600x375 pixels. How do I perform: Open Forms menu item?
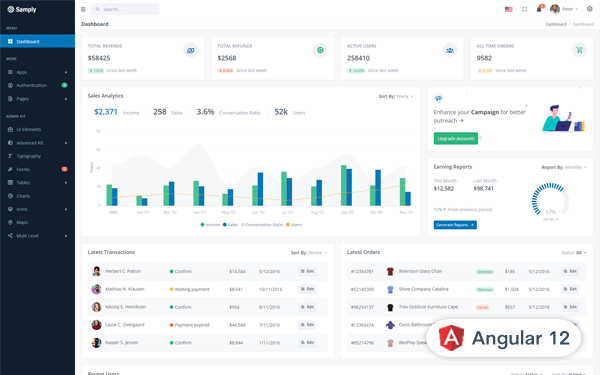(x=38, y=169)
